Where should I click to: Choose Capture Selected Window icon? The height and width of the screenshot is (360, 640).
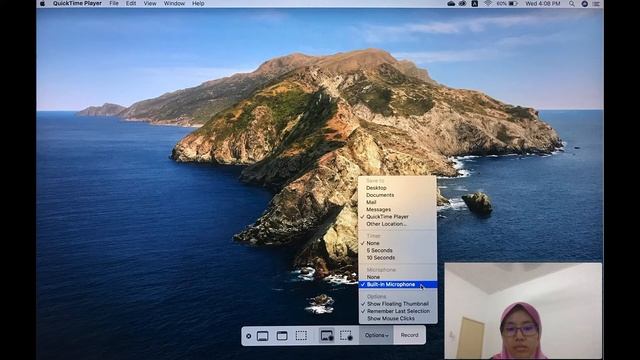[282, 336]
